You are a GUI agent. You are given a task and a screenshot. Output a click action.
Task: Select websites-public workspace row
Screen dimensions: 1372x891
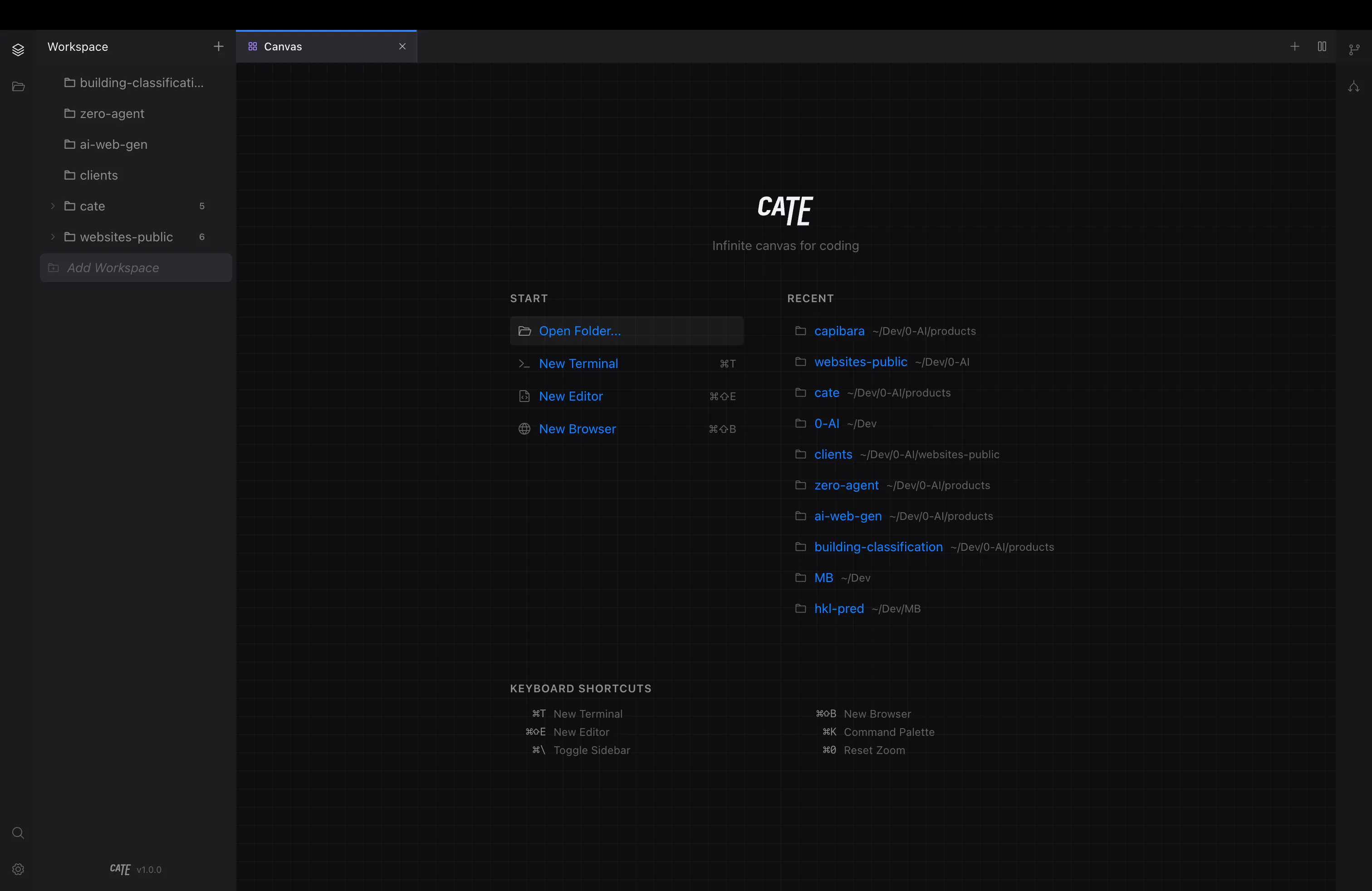[x=136, y=237]
